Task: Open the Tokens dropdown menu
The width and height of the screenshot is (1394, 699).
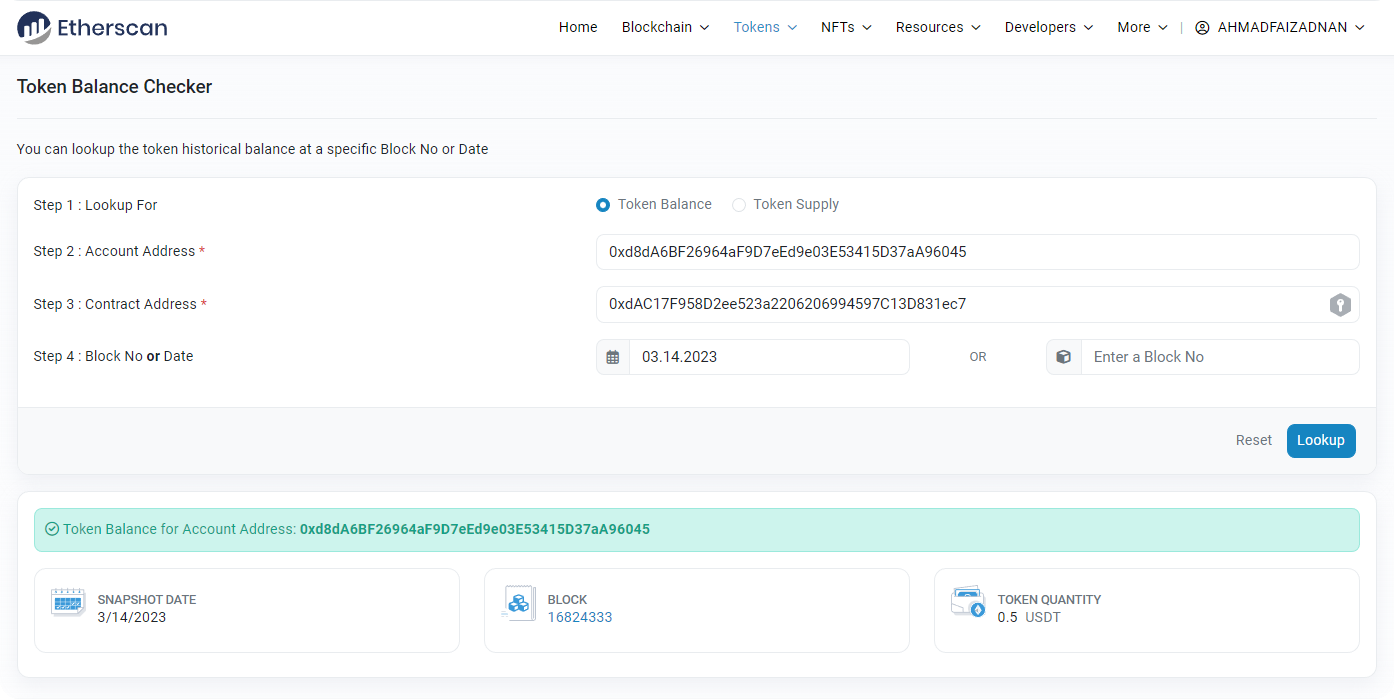Action: pos(765,28)
